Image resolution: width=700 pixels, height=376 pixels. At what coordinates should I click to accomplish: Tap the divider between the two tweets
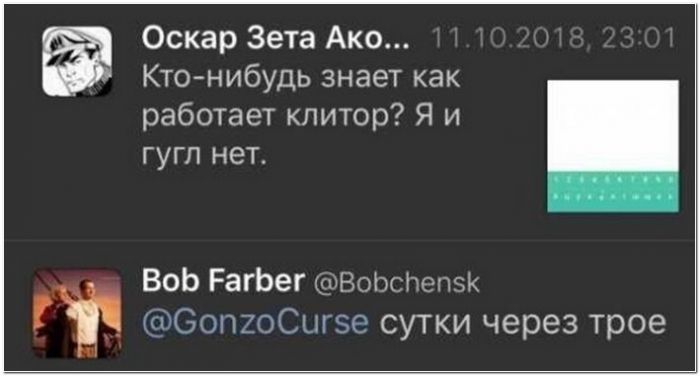[x=350, y=240]
